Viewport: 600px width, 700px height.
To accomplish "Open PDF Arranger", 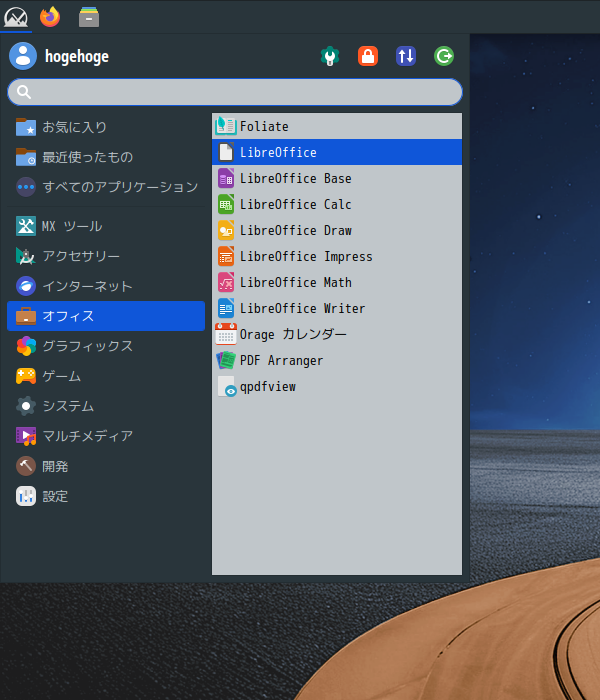I will (x=337, y=361).
